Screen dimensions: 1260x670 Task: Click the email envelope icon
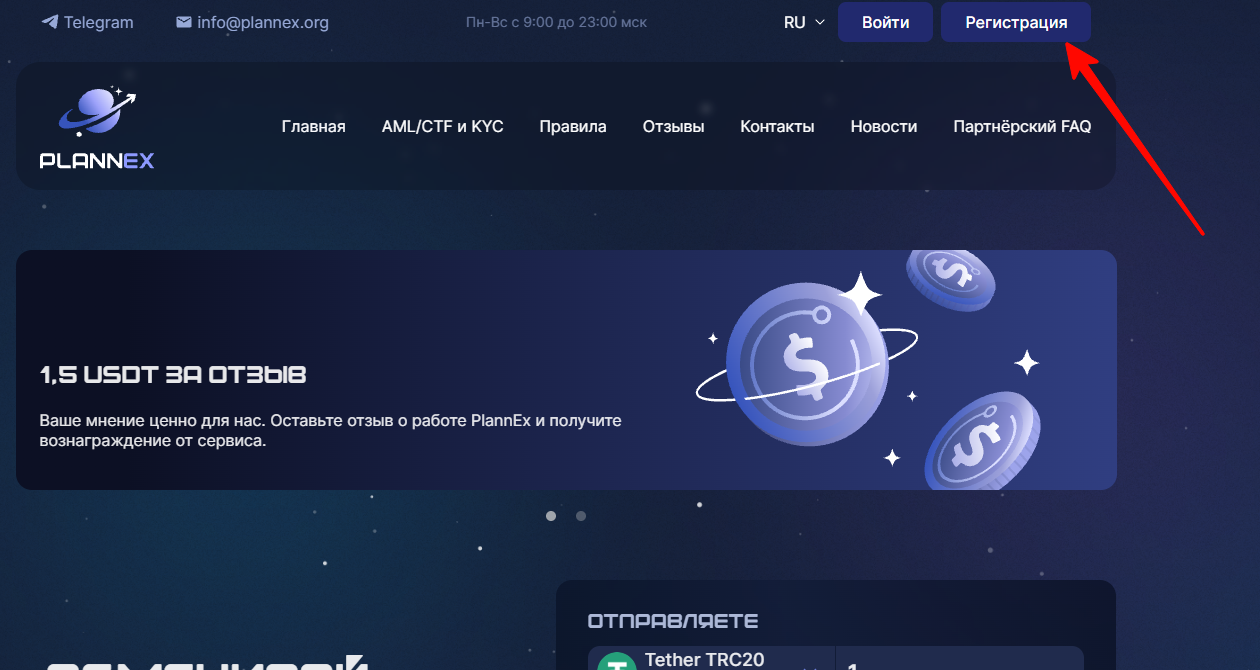(x=184, y=22)
